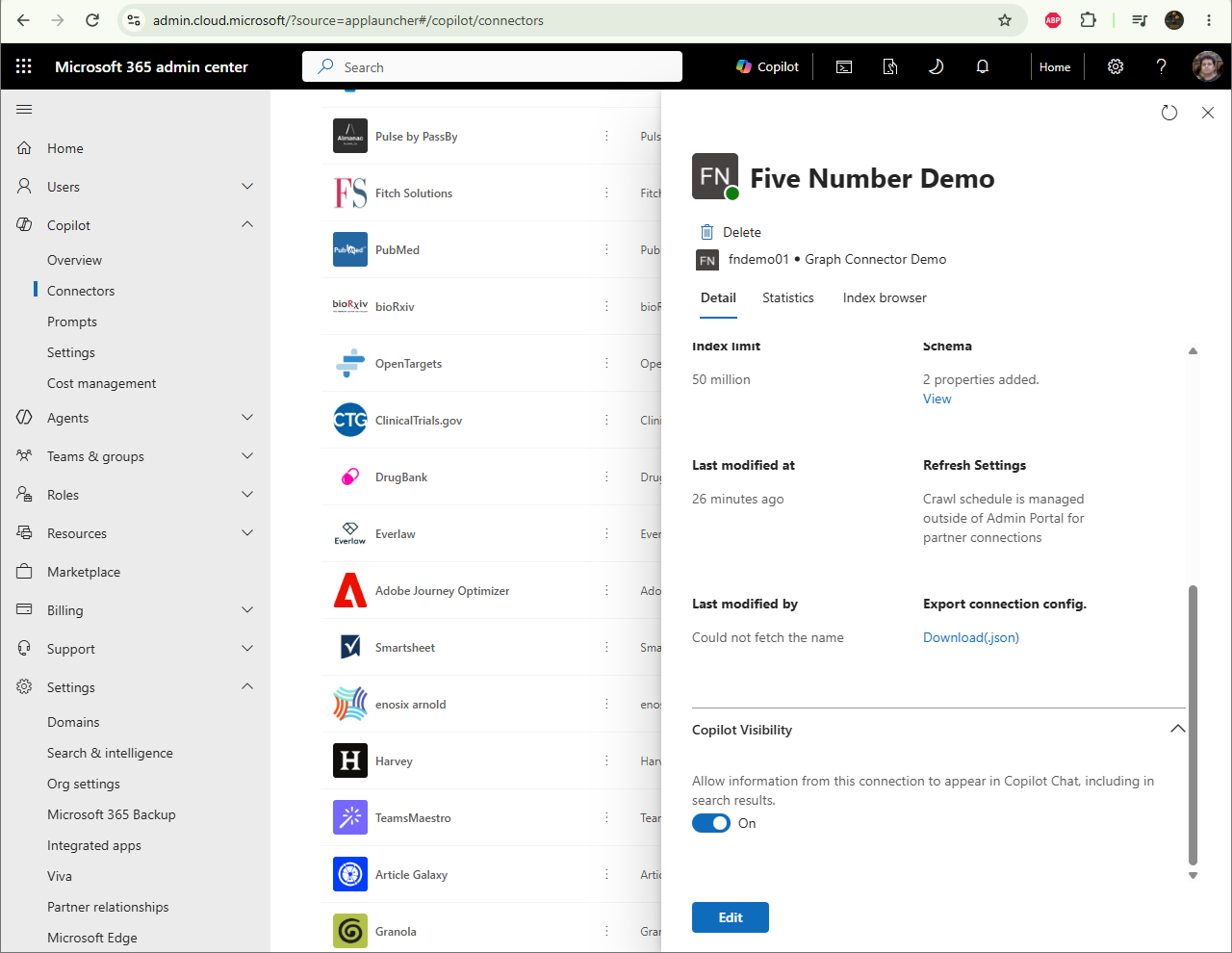Expand the Users navigation group

(247, 186)
